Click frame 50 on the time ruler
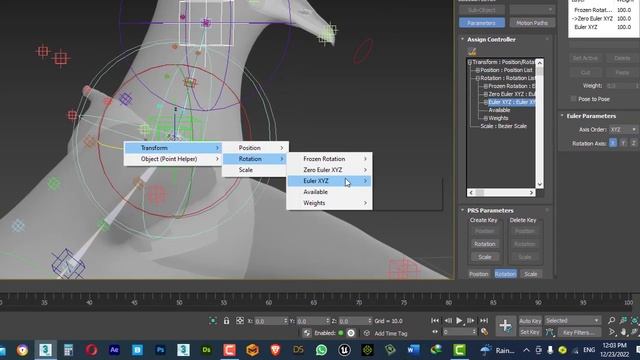The image size is (640, 360). click(179, 301)
